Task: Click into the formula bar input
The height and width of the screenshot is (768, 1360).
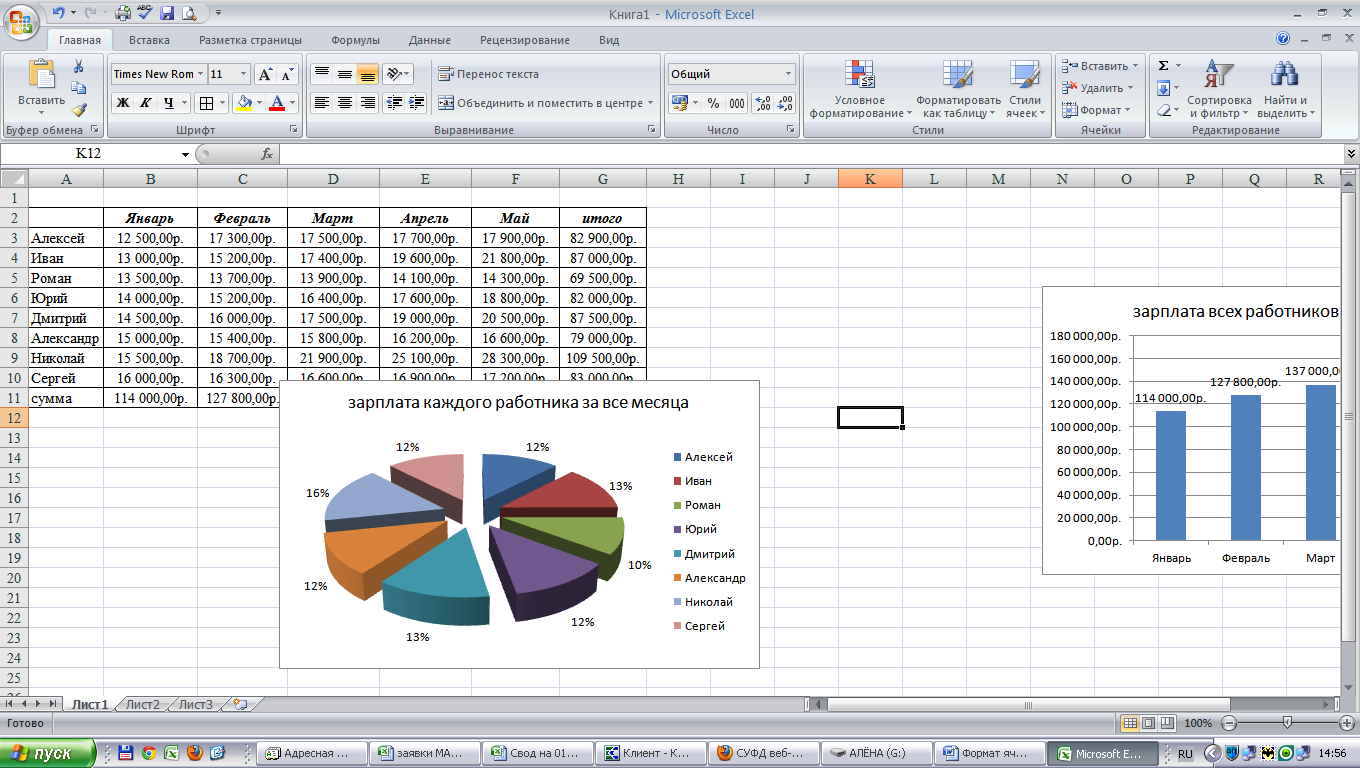Action: pyautogui.click(x=812, y=154)
